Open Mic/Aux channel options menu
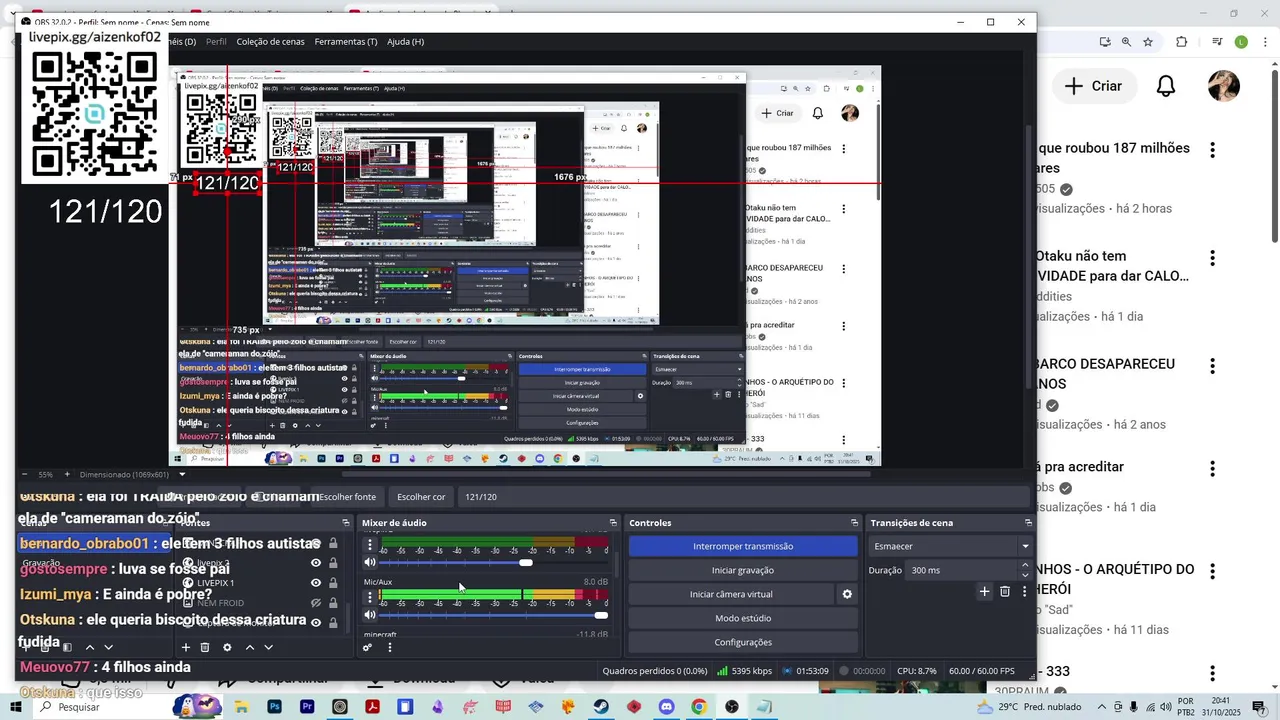 (370, 595)
